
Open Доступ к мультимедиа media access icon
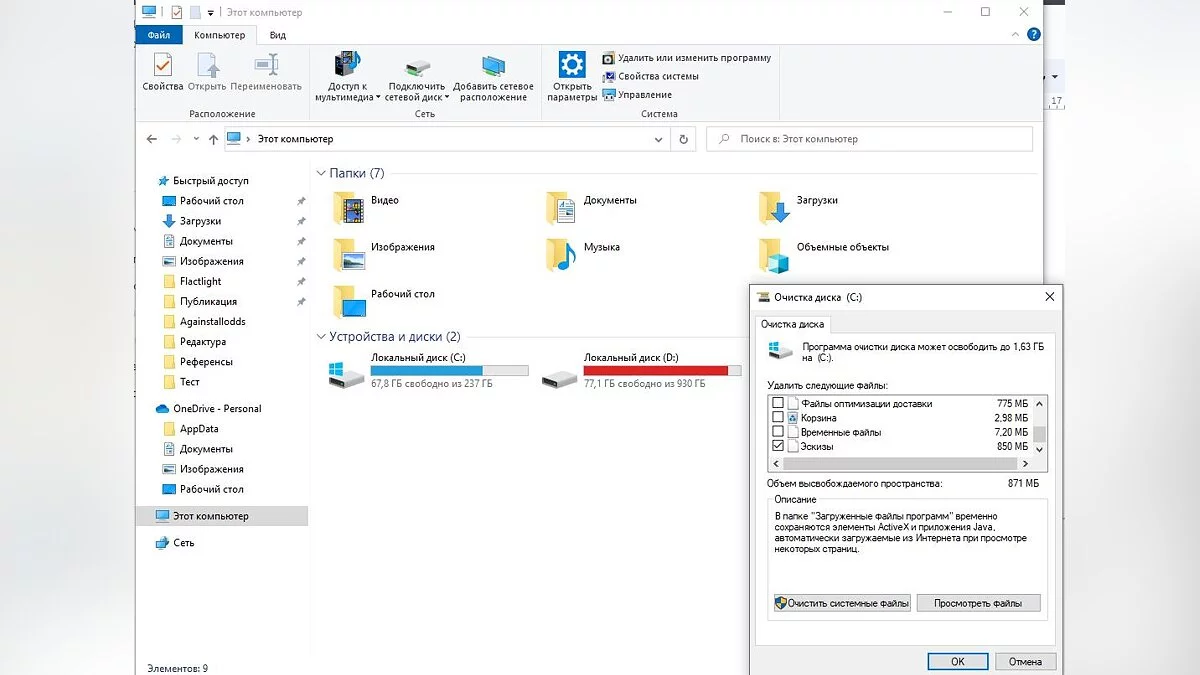tap(347, 66)
